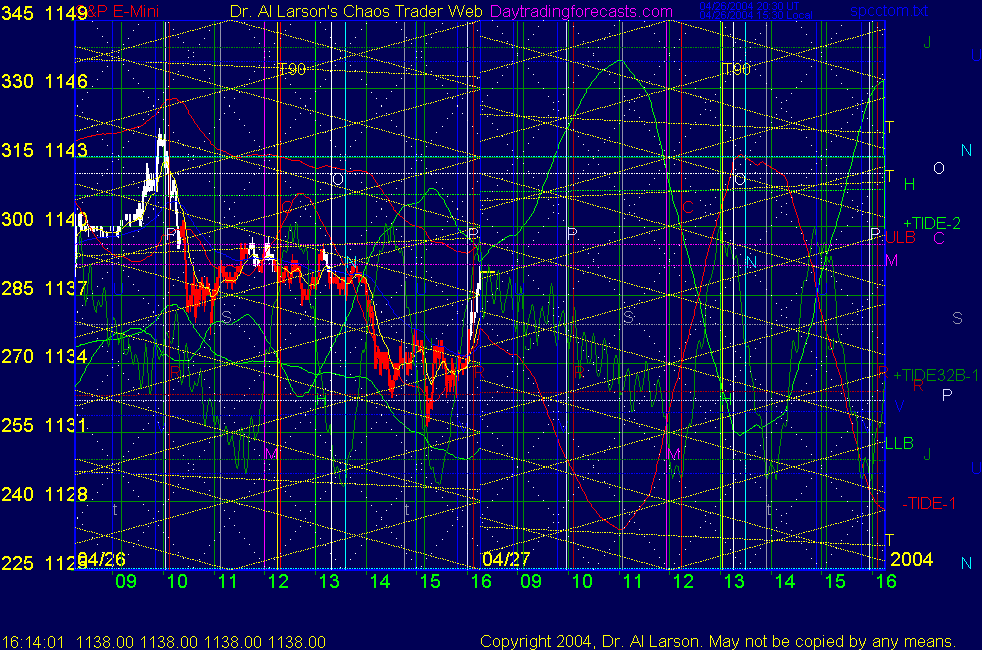Click the green "LLB" band label
Screen dimensions: 982x650
899,443
